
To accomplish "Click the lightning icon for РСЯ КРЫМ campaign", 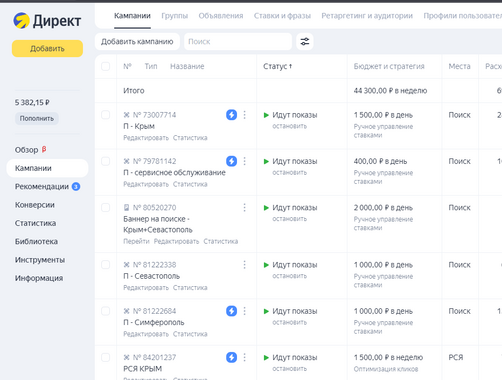I will point(231,357).
